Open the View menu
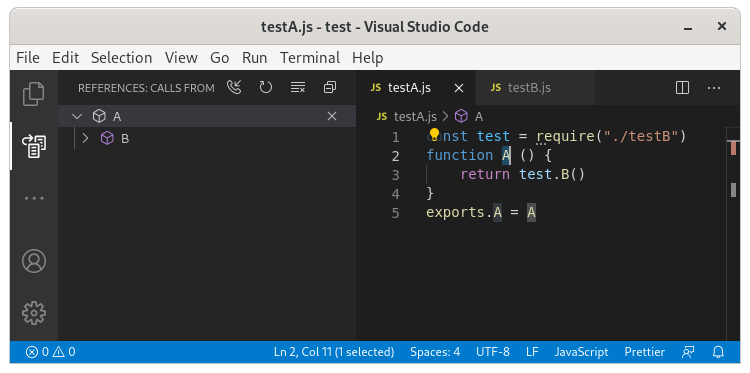This screenshot has height=373, width=750. [181, 58]
